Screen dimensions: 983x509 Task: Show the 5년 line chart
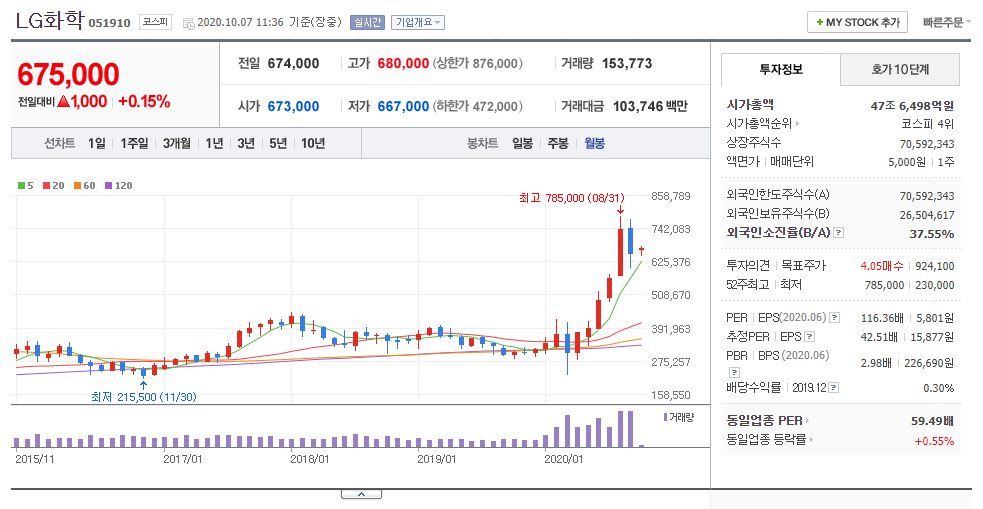[x=278, y=144]
